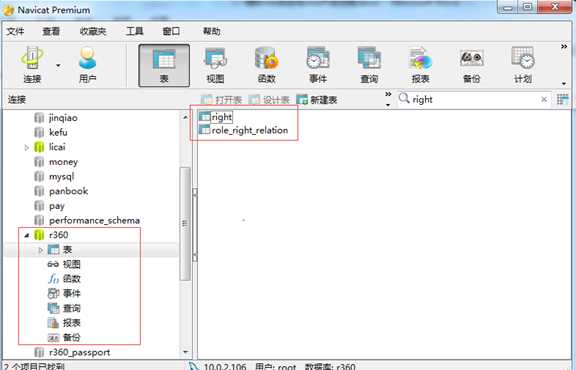The height and width of the screenshot is (370, 576).
Task: Click the search magnifier icon
Action: coord(404,98)
